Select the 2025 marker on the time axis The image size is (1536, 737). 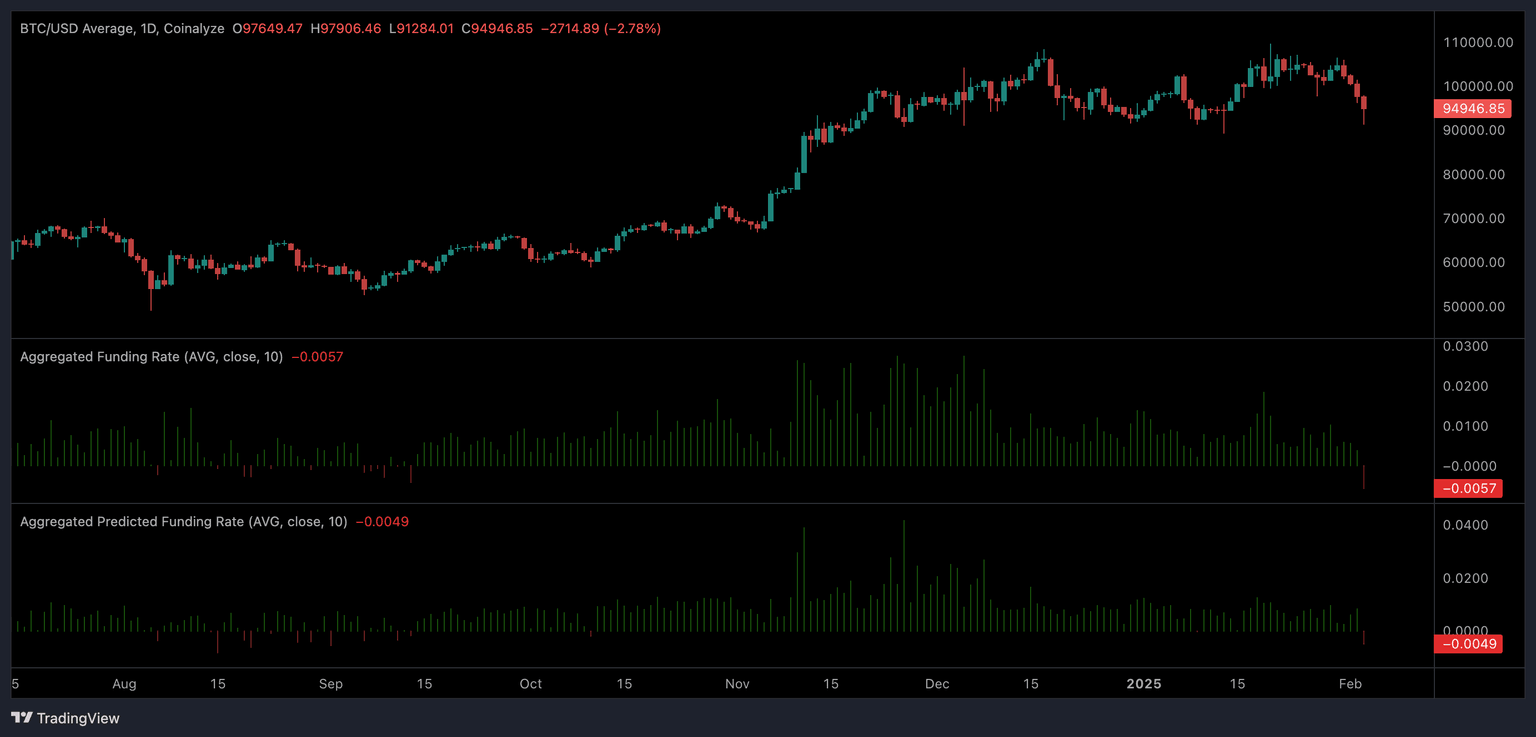[1143, 684]
